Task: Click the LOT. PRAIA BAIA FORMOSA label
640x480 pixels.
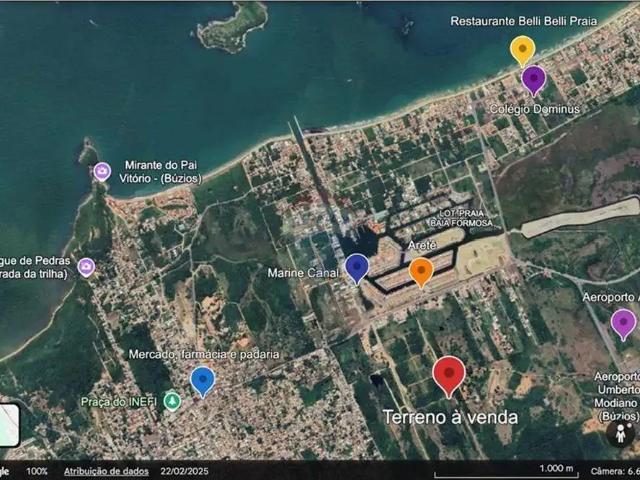Action: coord(462,218)
